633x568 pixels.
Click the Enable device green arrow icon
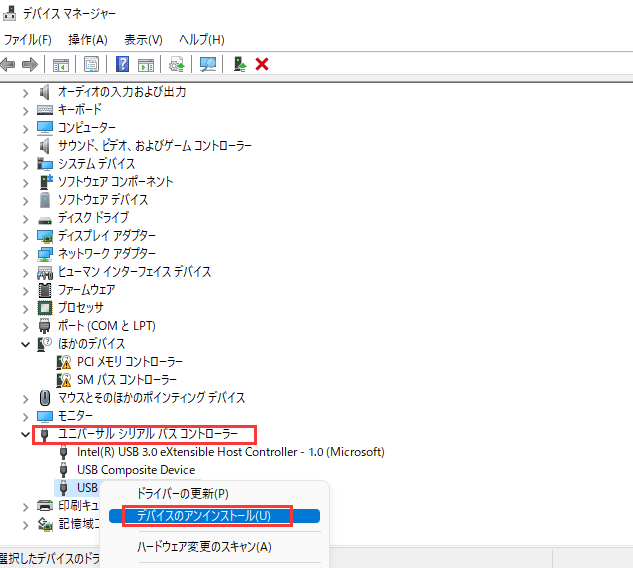[240, 64]
